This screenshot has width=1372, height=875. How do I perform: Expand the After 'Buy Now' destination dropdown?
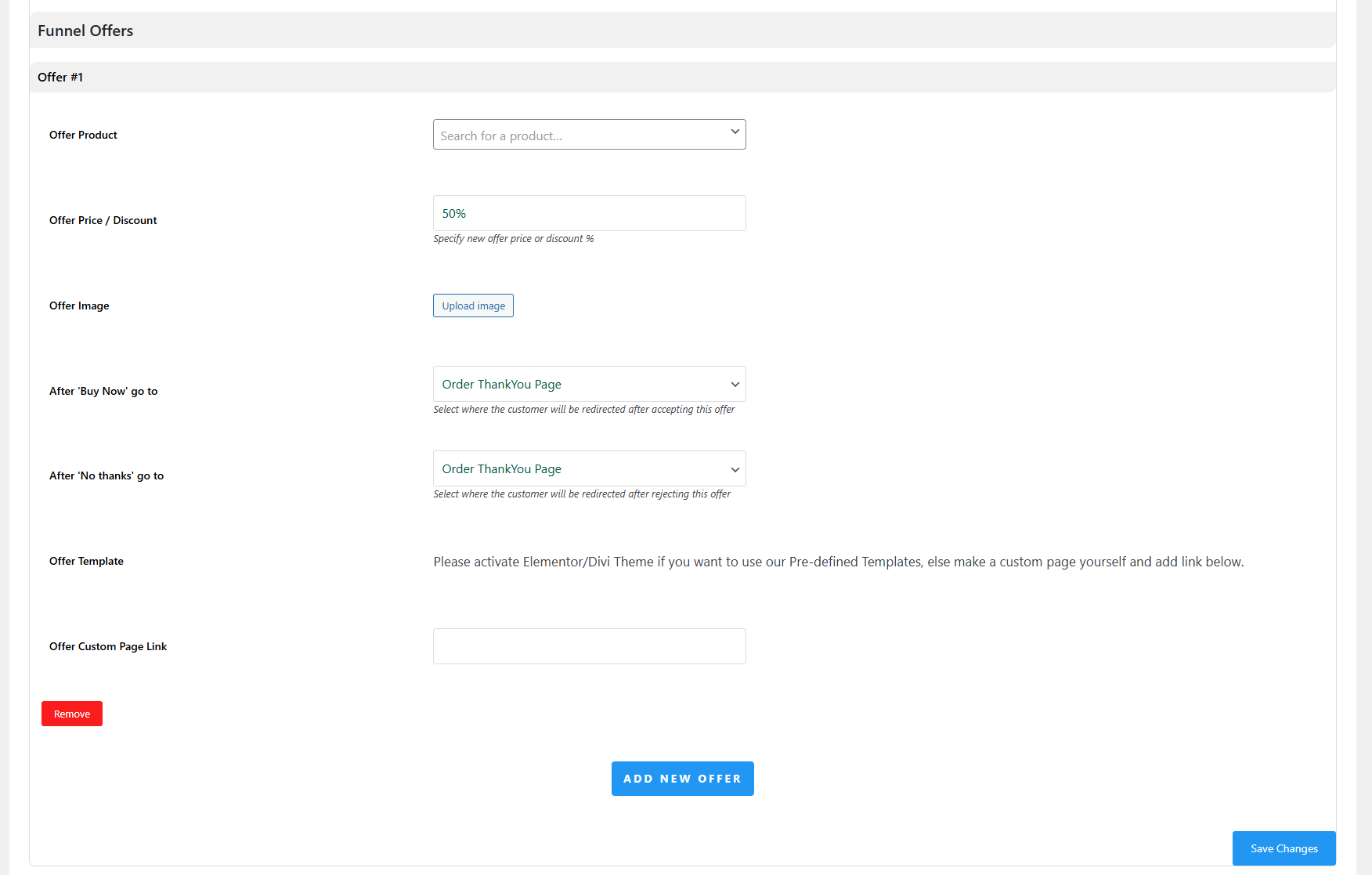pos(587,384)
